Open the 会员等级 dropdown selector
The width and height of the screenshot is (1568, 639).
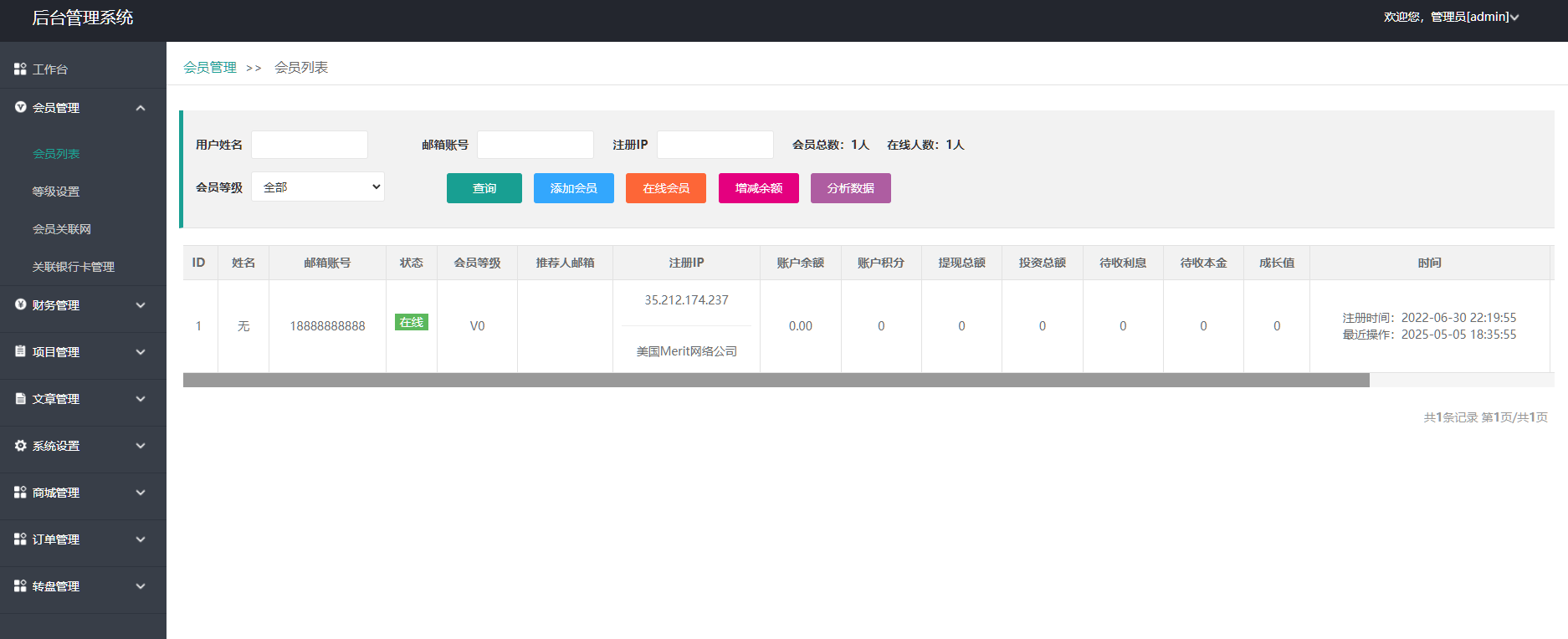pos(318,187)
